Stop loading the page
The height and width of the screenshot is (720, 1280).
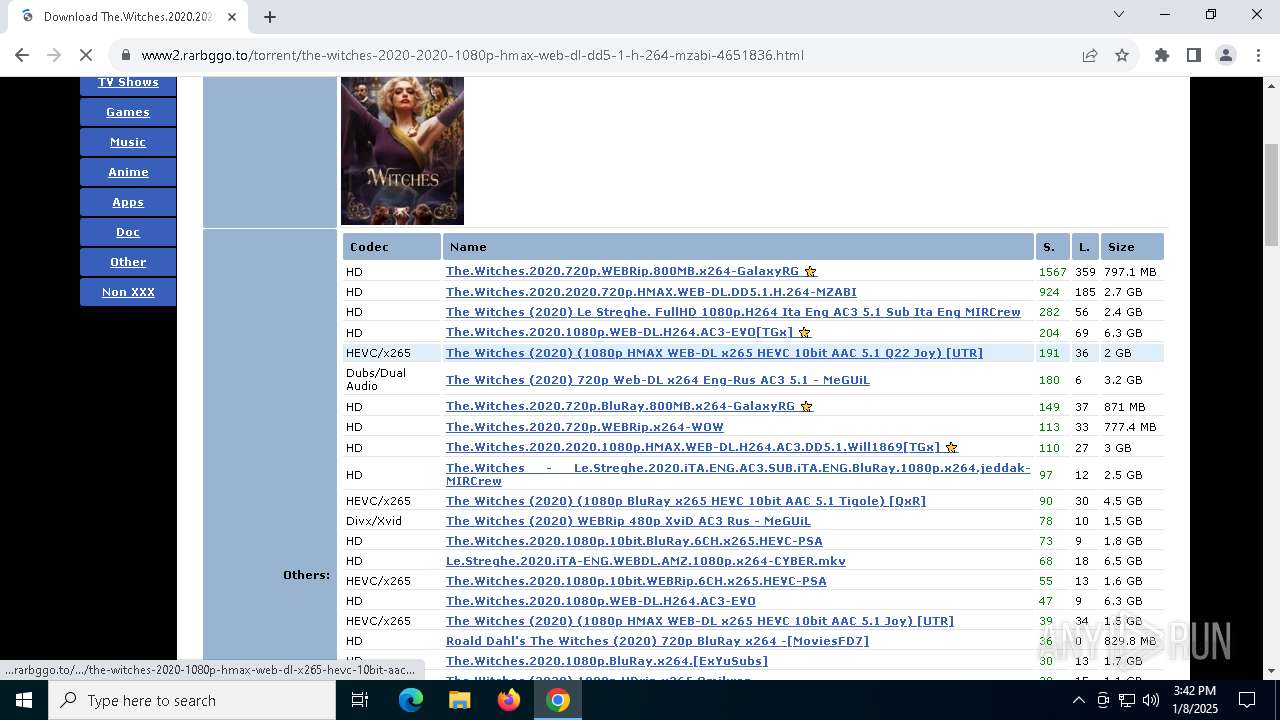[x=86, y=55]
